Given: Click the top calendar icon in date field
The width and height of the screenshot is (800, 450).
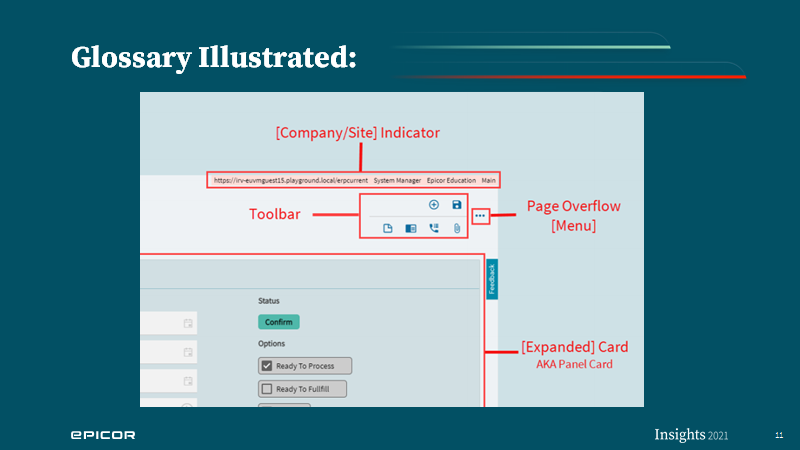Looking at the screenshot, I should (188, 323).
